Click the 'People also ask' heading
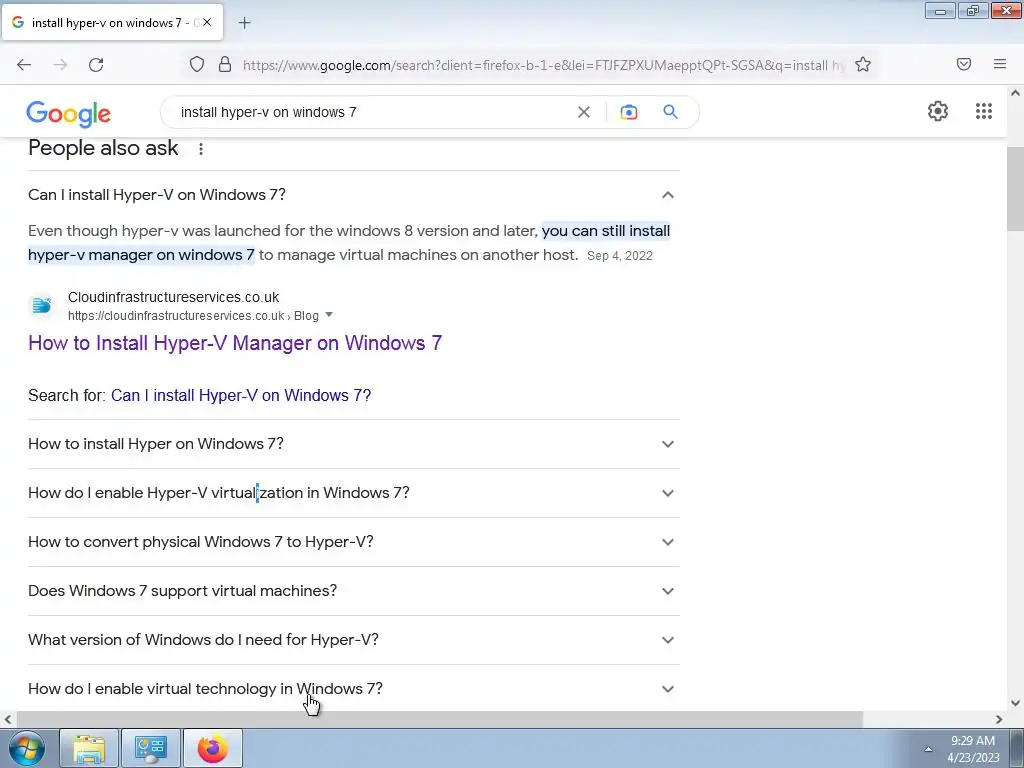1024x768 pixels. (x=103, y=148)
